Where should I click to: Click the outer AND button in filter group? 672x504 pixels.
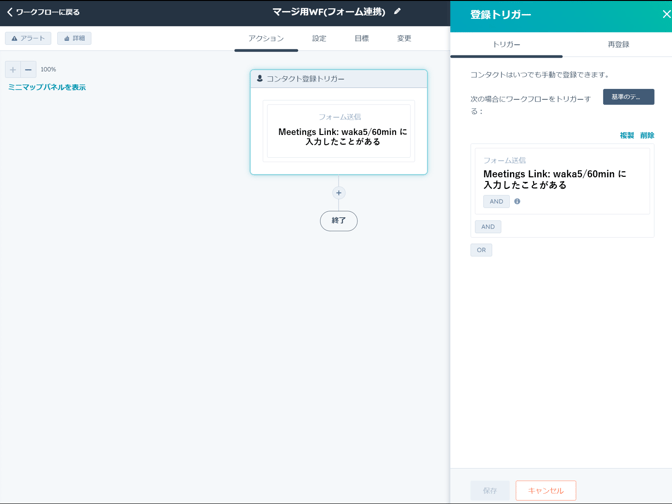(x=488, y=227)
